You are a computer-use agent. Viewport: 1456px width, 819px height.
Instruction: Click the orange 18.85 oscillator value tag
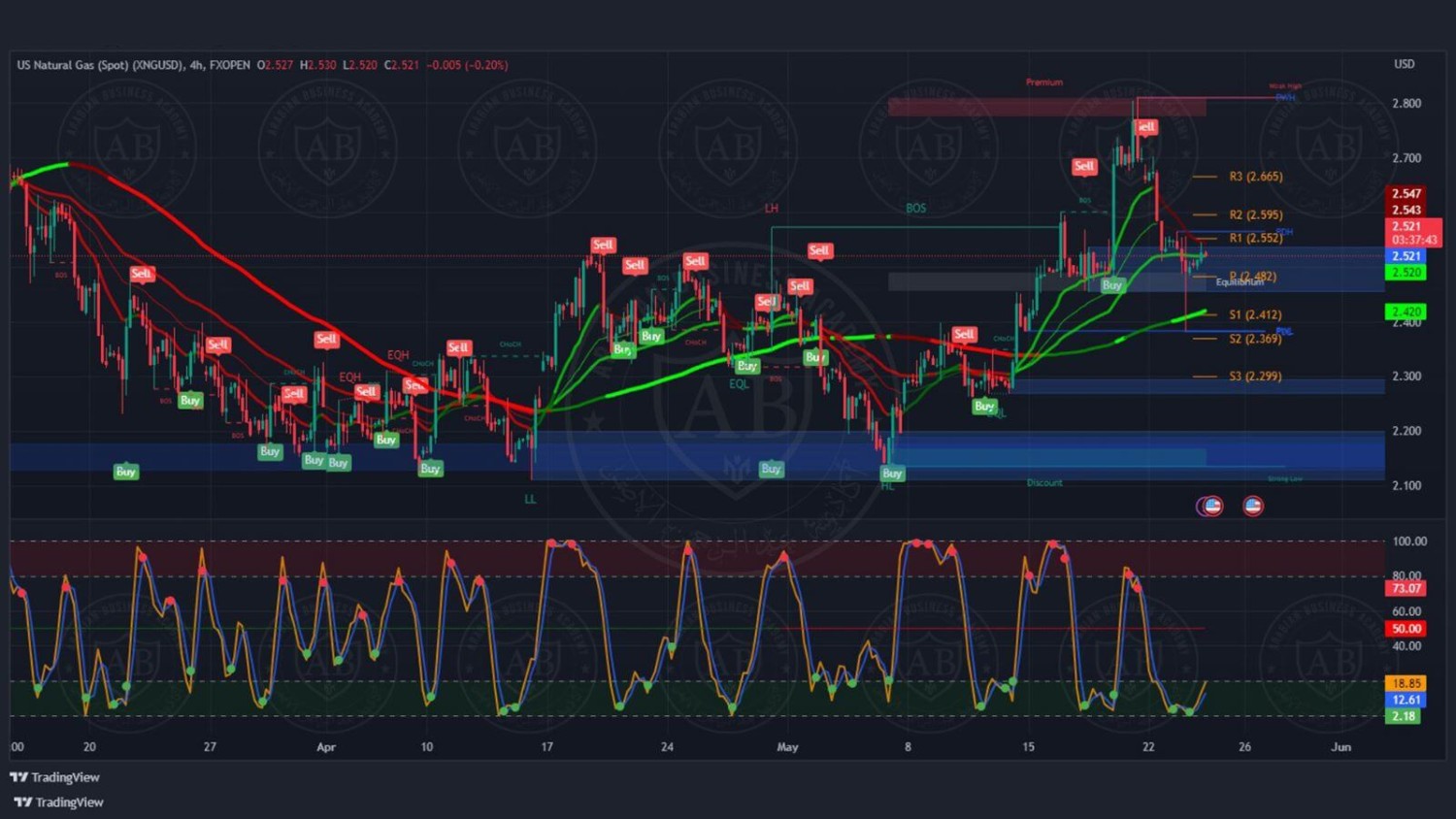point(1406,683)
